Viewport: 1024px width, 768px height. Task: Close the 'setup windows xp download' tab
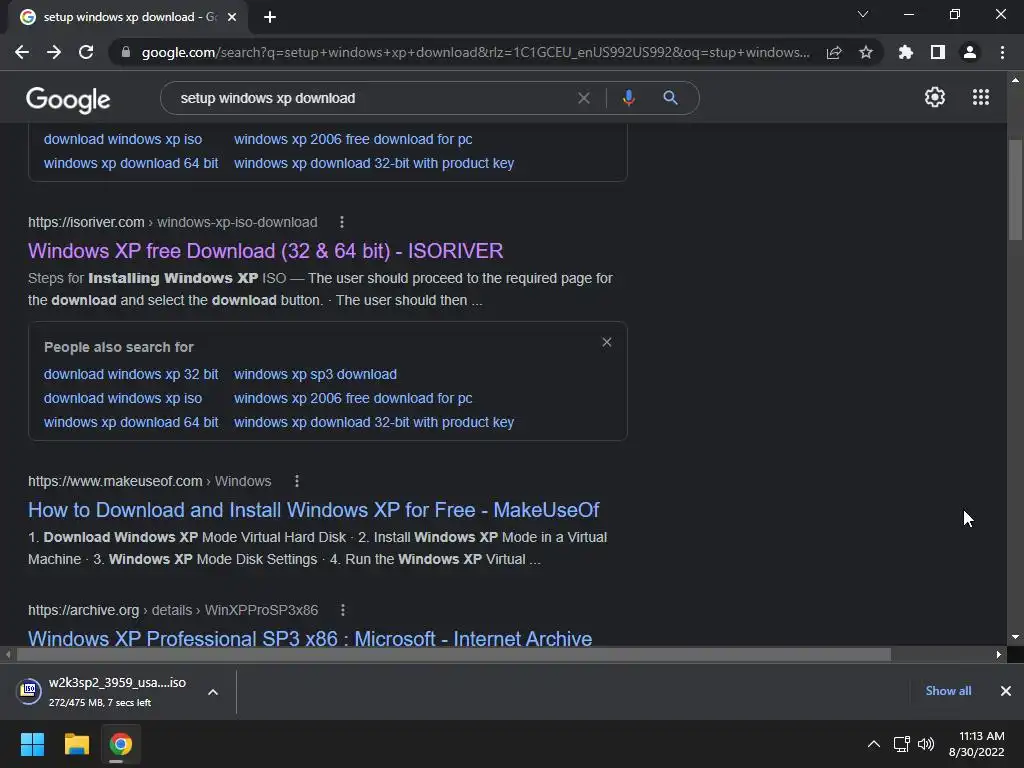click(x=232, y=17)
